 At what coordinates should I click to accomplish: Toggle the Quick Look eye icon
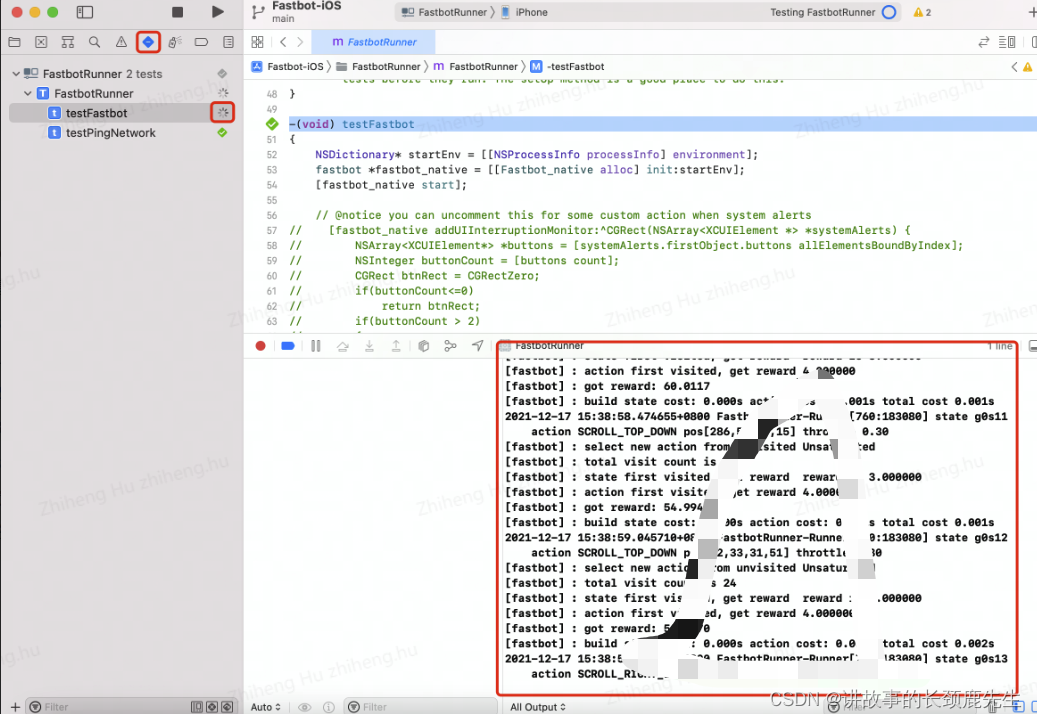304,707
